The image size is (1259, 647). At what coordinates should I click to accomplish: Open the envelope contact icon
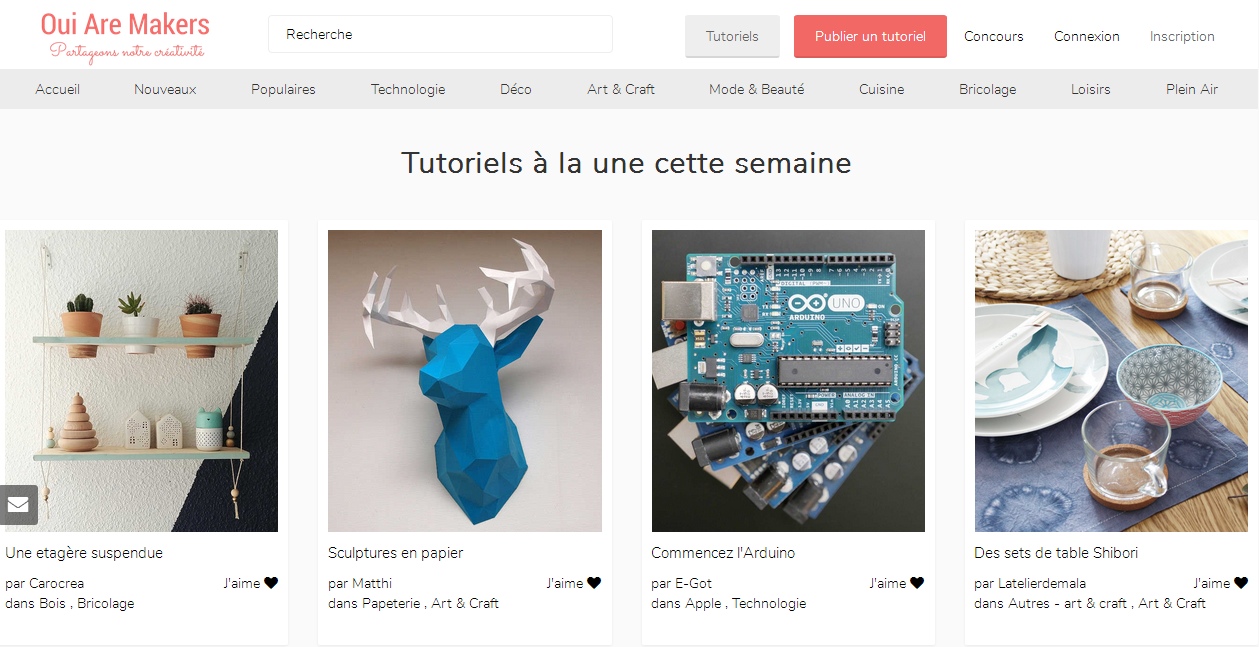pos(18,505)
